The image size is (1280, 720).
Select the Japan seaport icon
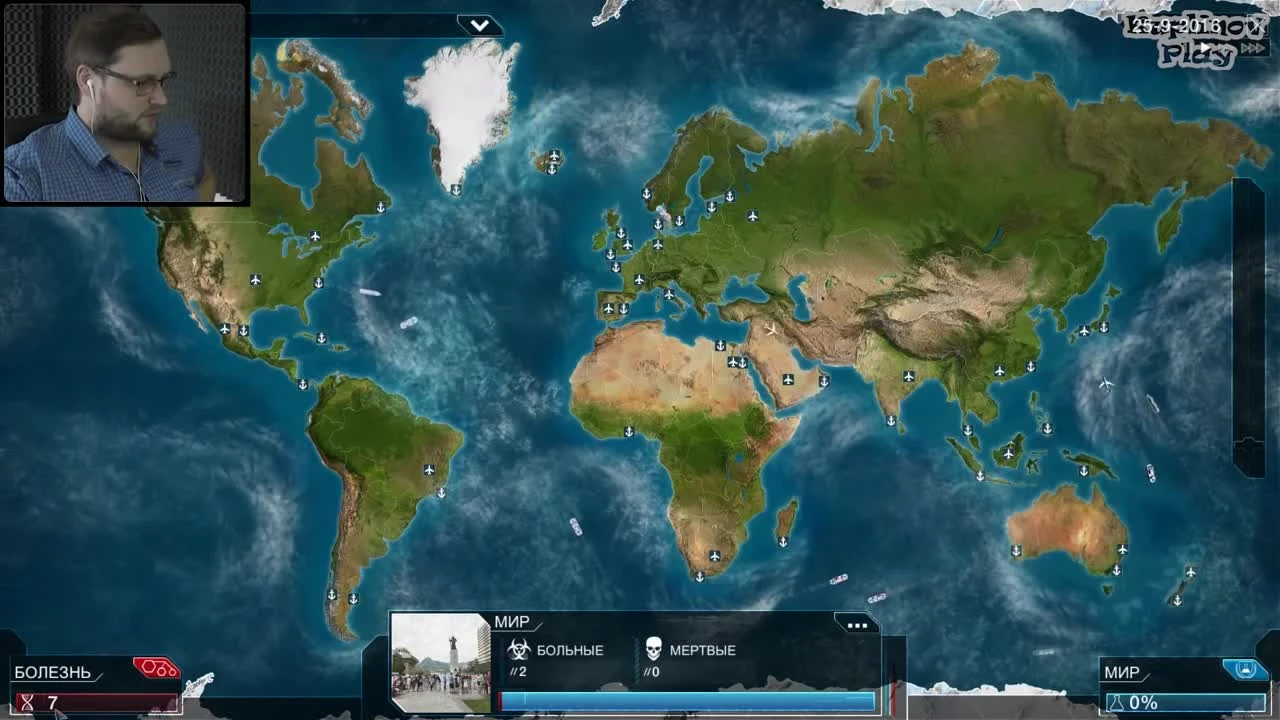[1103, 326]
